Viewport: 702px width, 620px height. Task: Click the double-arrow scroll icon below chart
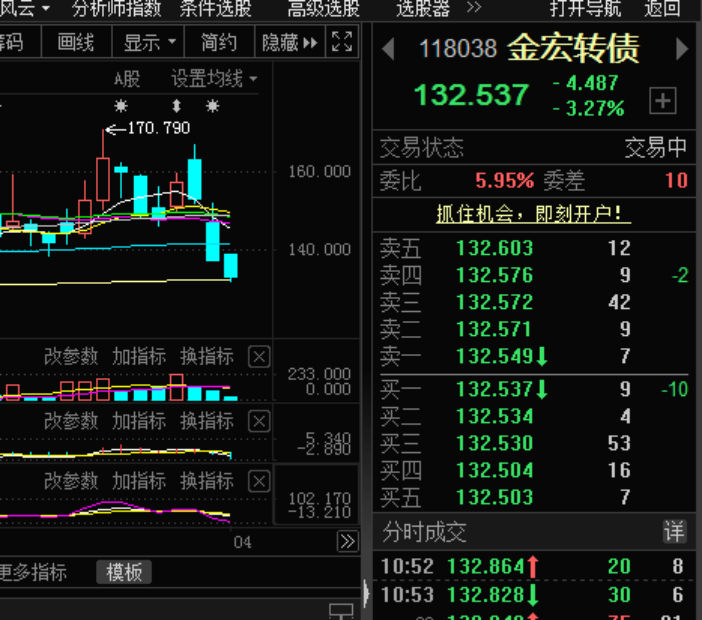346,541
